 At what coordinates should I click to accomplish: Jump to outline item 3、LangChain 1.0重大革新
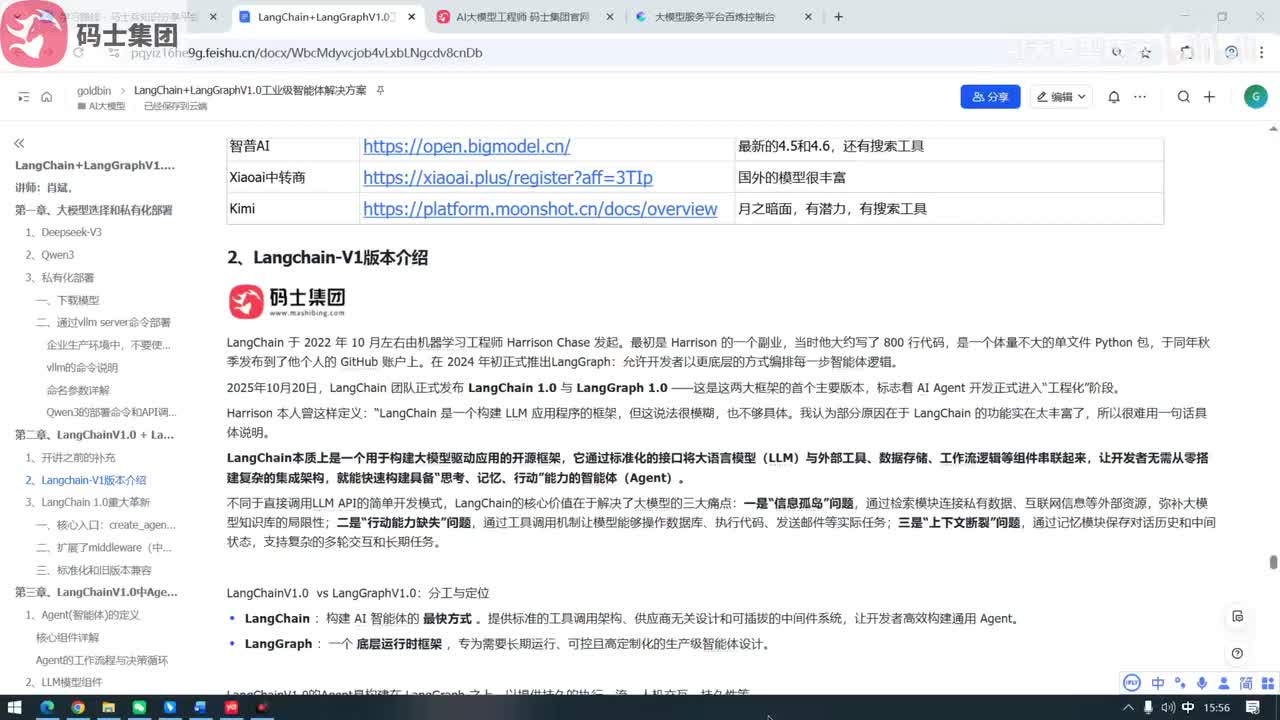tap(88, 502)
